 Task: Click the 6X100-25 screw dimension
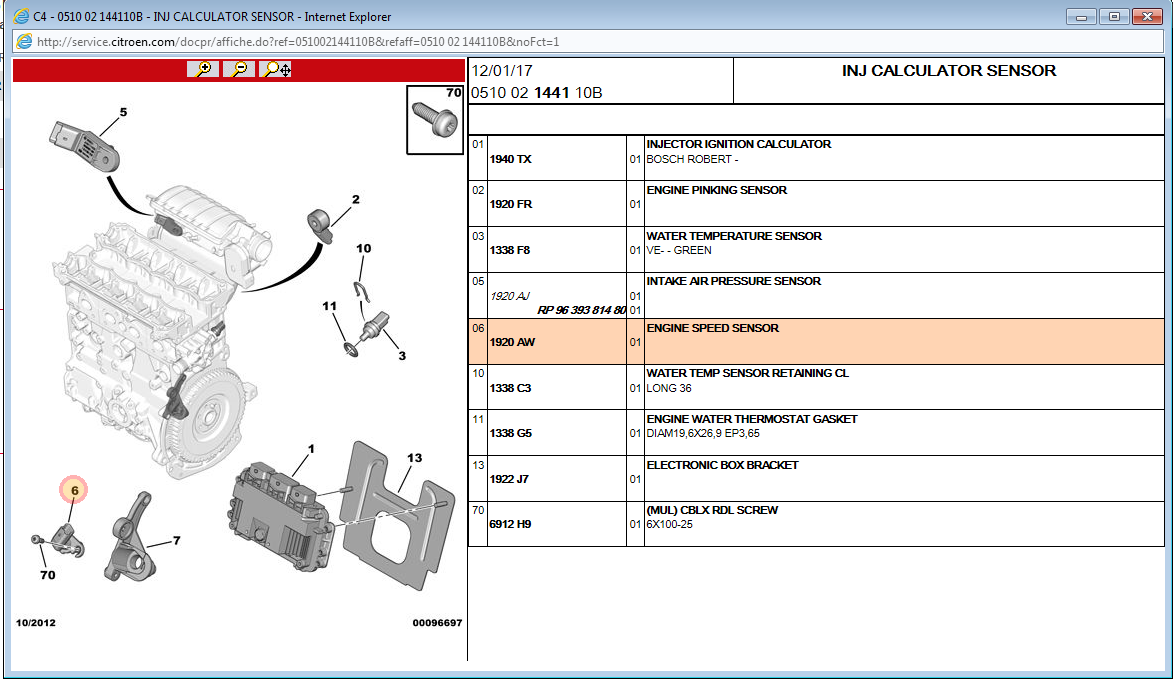click(670, 525)
